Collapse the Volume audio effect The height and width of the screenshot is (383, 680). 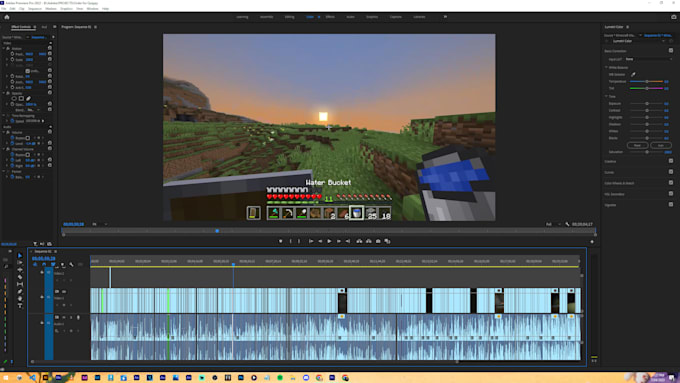point(3,132)
